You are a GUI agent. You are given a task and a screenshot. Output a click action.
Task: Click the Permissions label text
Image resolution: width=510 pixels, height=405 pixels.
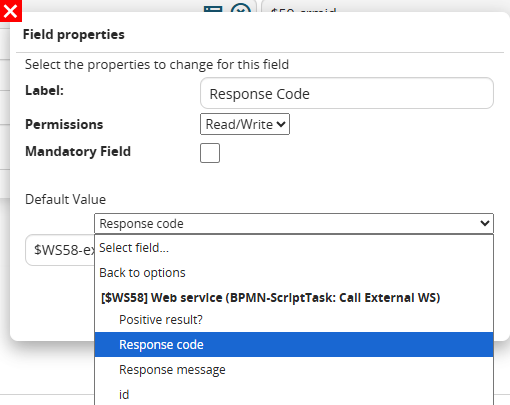[x=64, y=124]
